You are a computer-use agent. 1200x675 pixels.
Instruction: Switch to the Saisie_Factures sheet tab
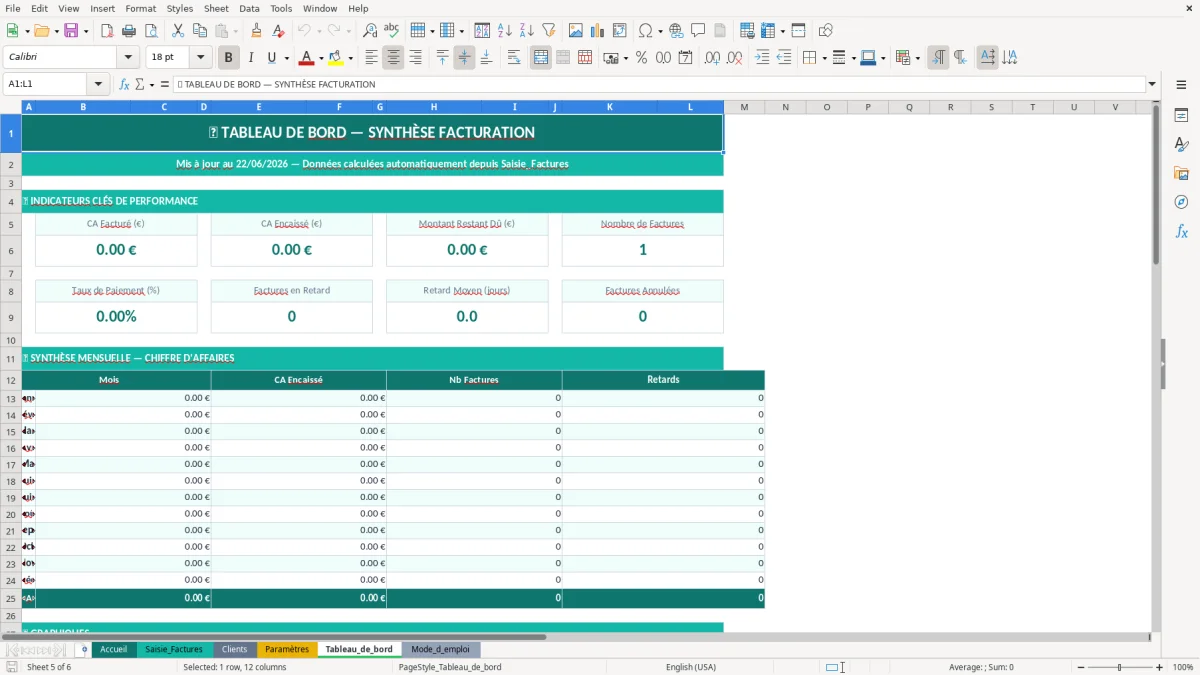click(x=174, y=649)
